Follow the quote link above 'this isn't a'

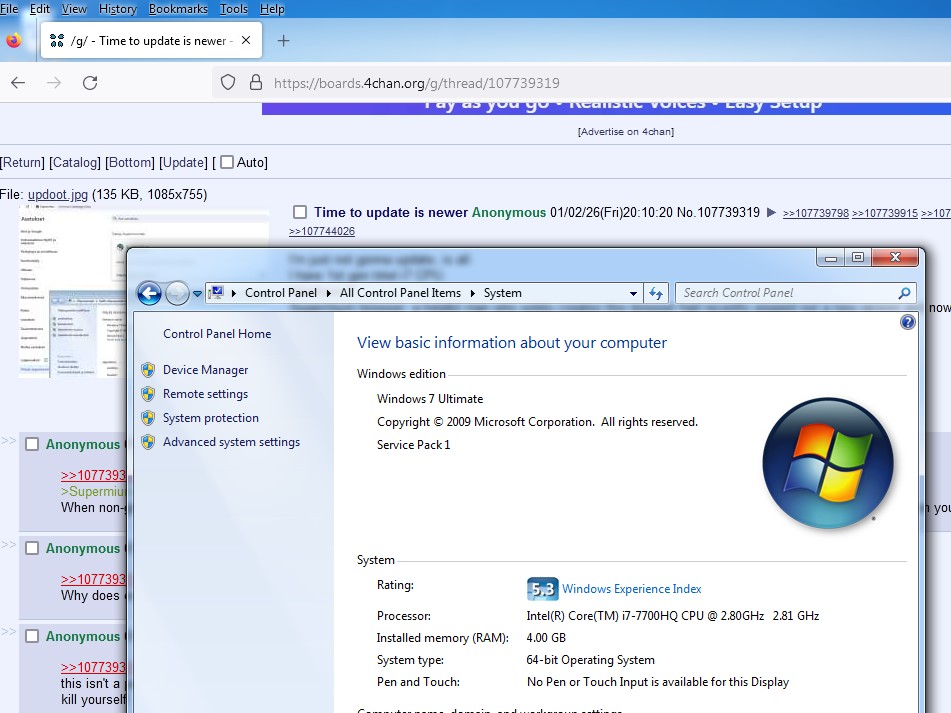click(x=93, y=667)
